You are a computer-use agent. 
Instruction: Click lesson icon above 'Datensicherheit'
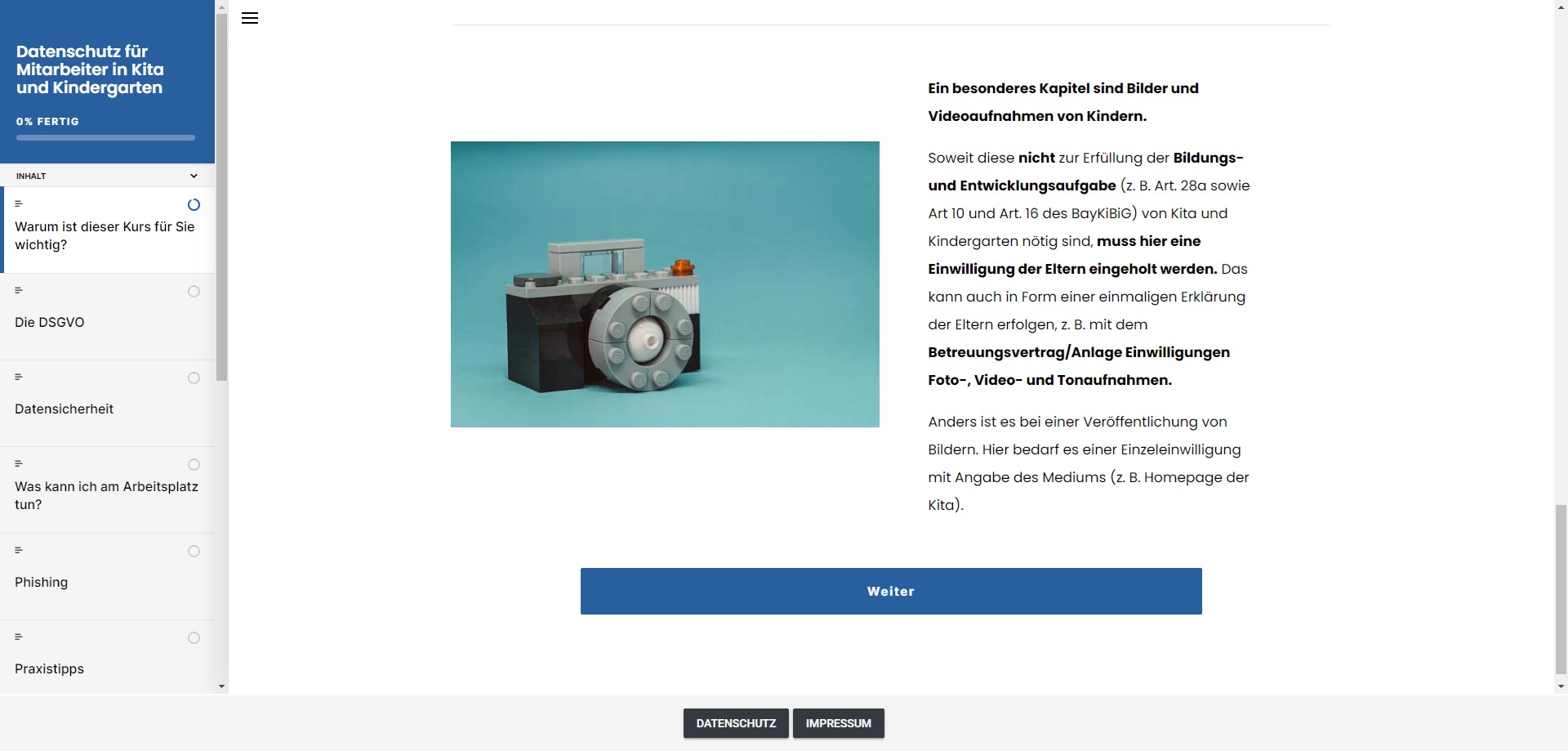pyautogui.click(x=19, y=377)
